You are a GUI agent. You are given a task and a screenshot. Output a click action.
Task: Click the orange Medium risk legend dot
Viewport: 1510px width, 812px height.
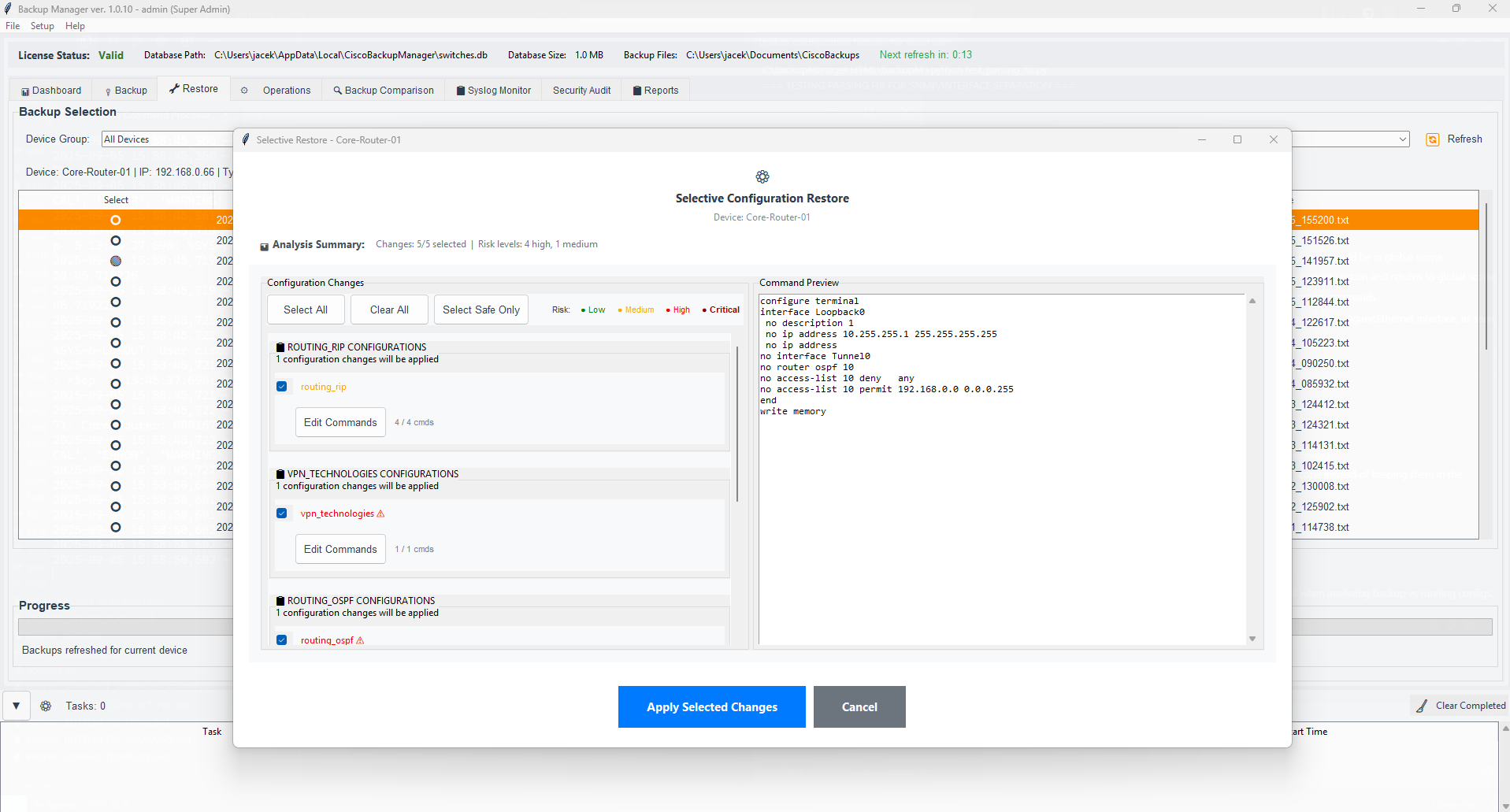(x=620, y=310)
